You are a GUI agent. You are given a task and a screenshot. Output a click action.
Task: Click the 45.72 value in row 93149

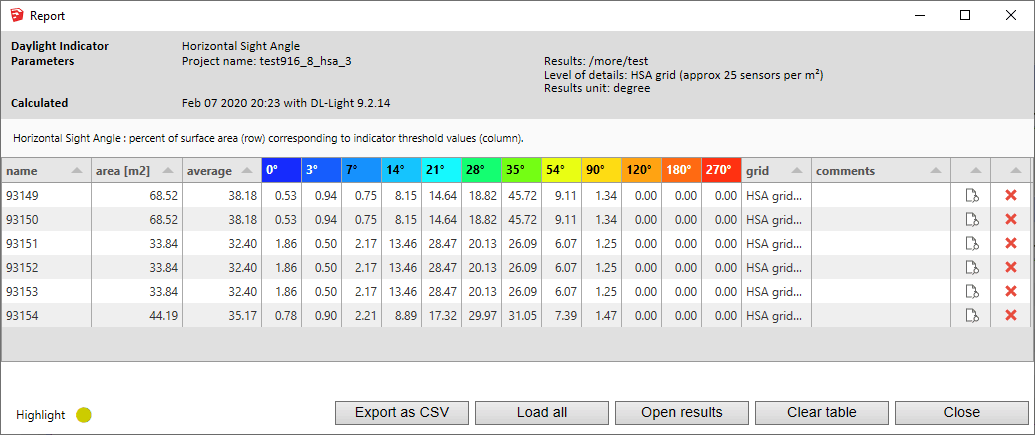point(523,195)
